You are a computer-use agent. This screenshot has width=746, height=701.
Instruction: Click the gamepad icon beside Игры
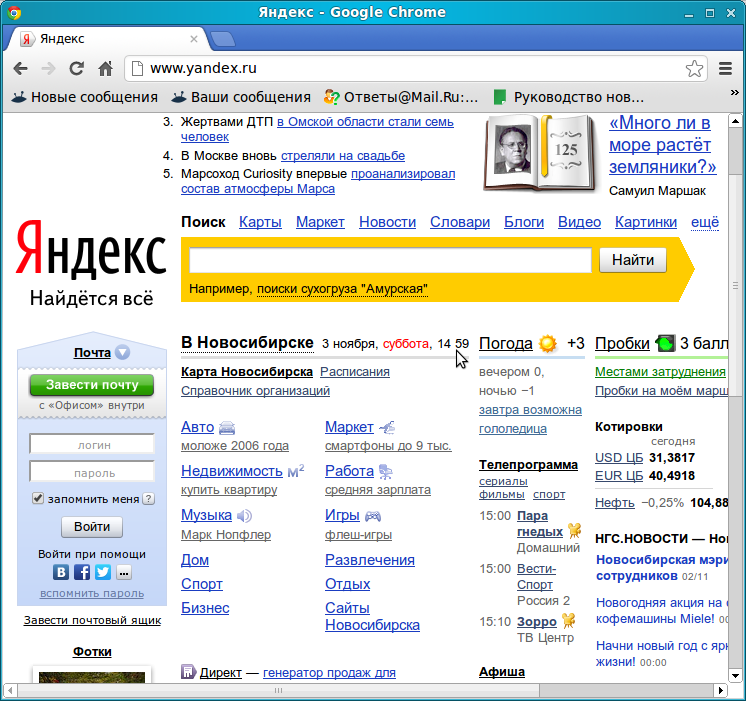tap(373, 515)
